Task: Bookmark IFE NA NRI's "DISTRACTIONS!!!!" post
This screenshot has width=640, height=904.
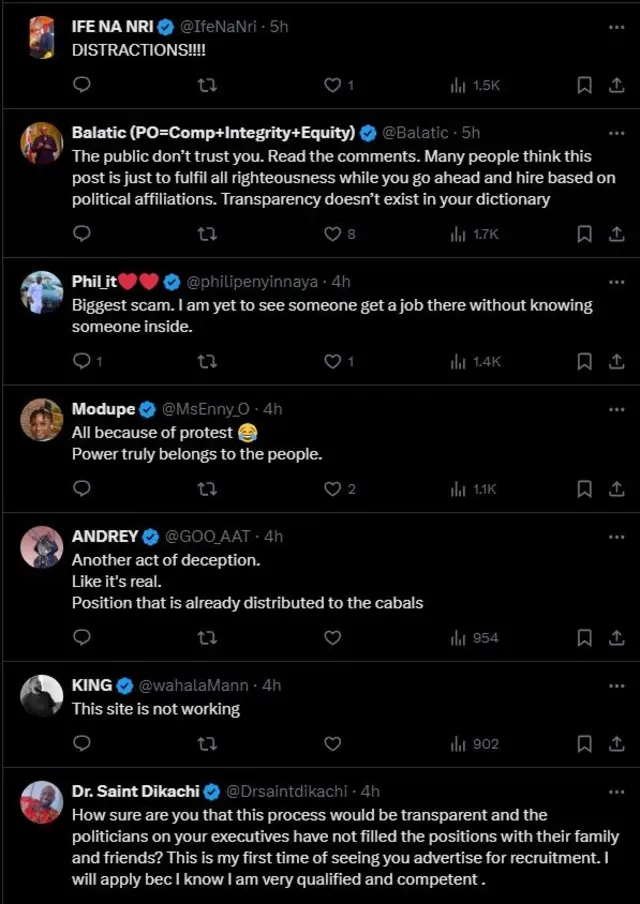Action: coord(584,86)
